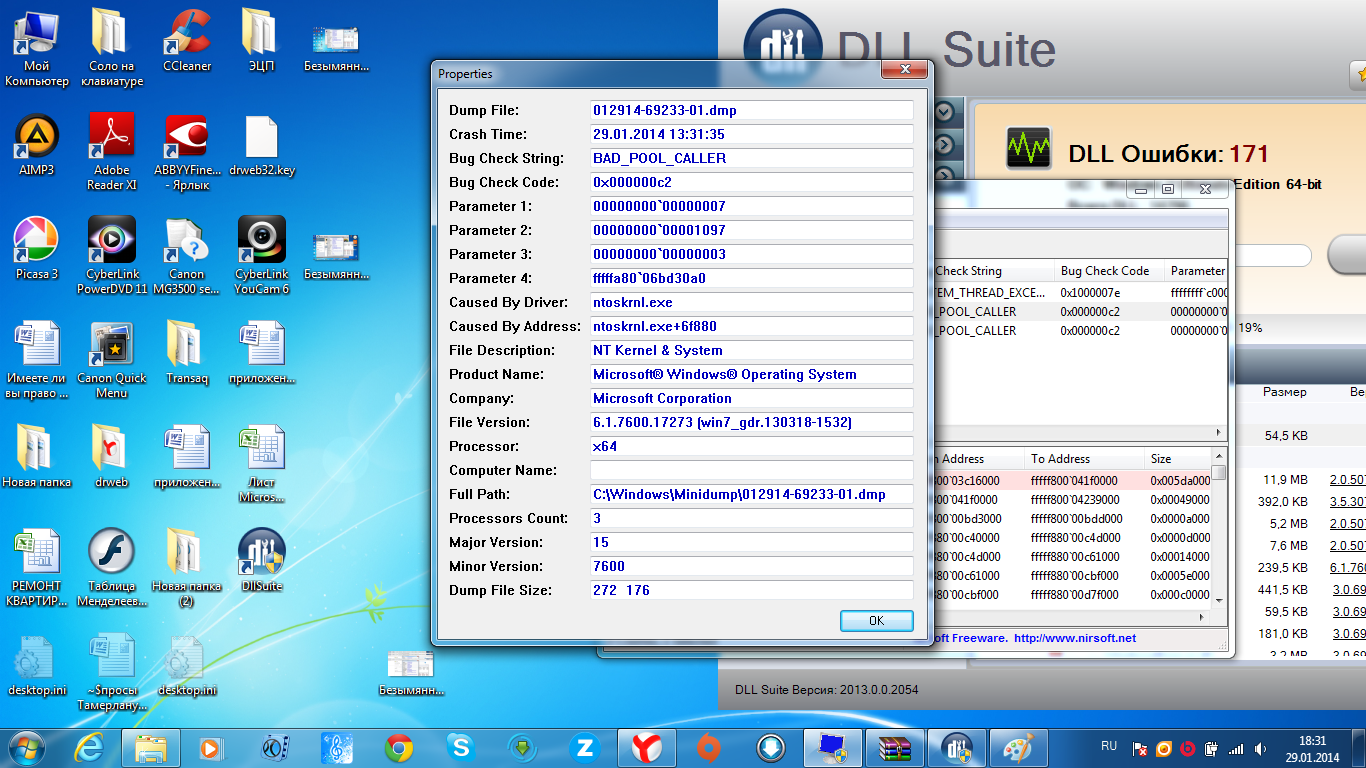Sort by the Bug Check Code column
The image size is (1366, 768).
pos(1109,271)
